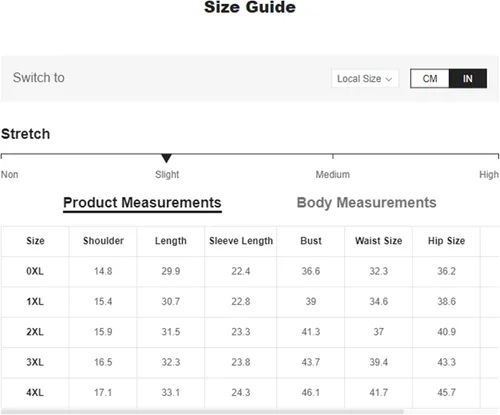Click shoulder value 14.8 for 0XL
This screenshot has width=500, height=415.
tap(103, 271)
